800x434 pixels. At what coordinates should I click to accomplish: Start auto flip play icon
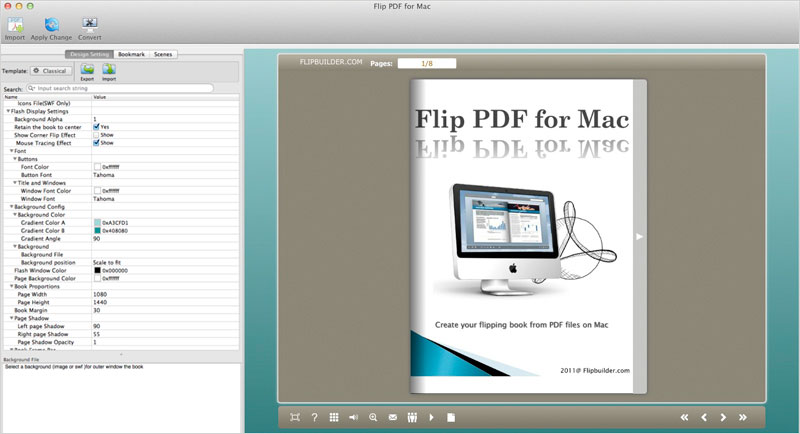432,417
